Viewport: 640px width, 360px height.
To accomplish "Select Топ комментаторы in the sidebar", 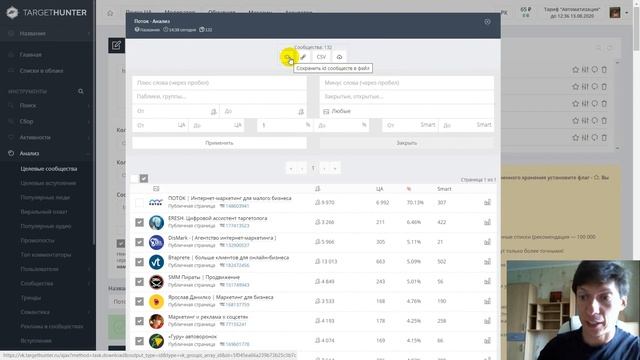I will pos(46,255).
